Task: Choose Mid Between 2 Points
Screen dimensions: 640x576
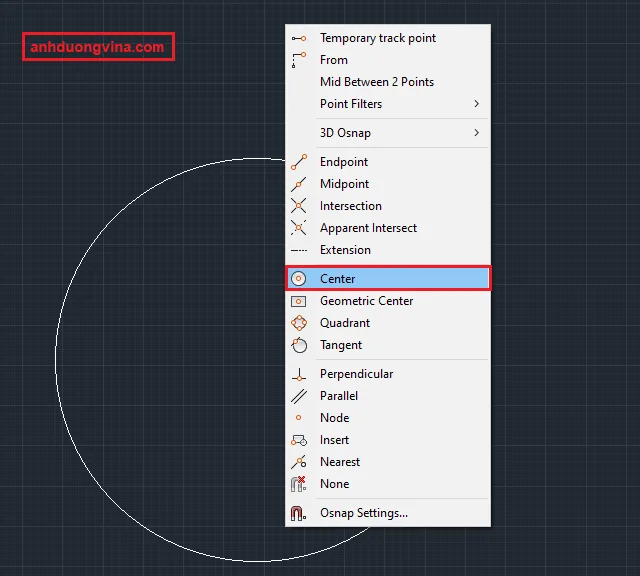Action: 376,82
